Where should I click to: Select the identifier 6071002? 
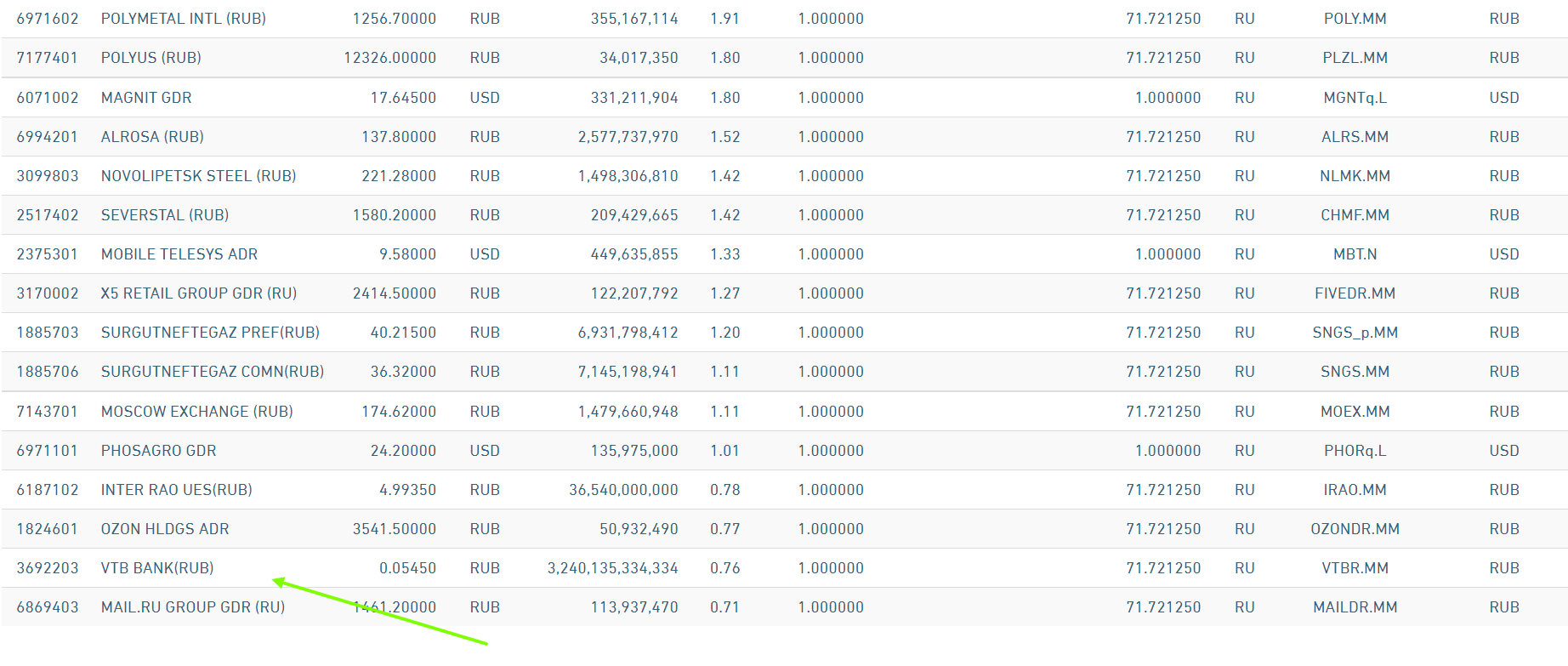coord(48,98)
